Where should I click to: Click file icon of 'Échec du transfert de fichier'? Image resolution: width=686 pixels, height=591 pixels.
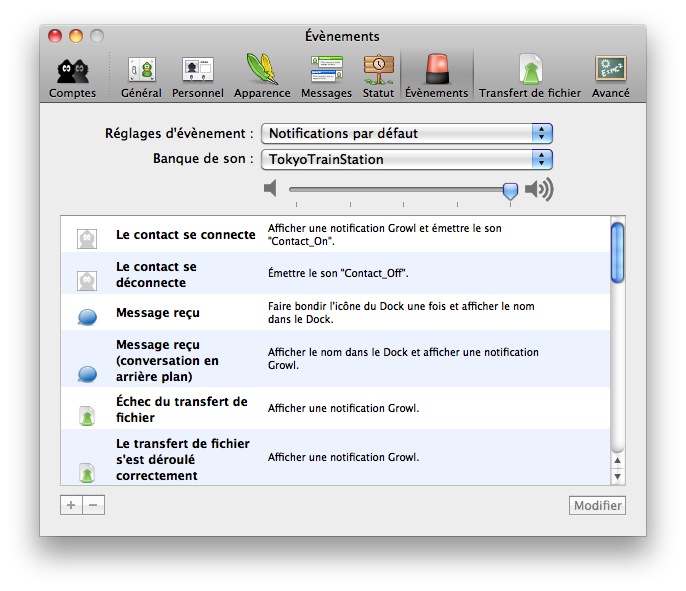point(87,416)
